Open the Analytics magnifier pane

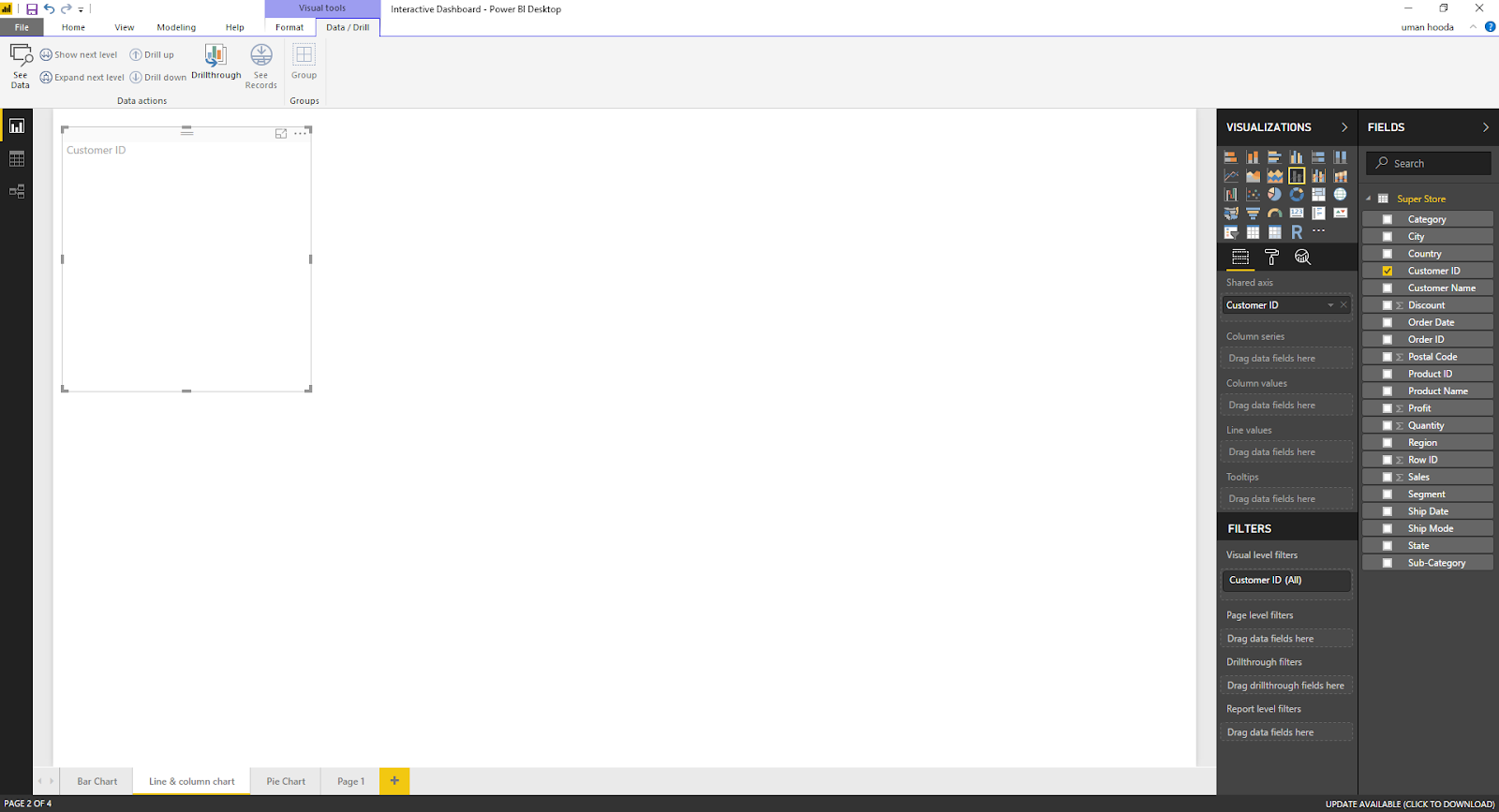pyautogui.click(x=1302, y=257)
